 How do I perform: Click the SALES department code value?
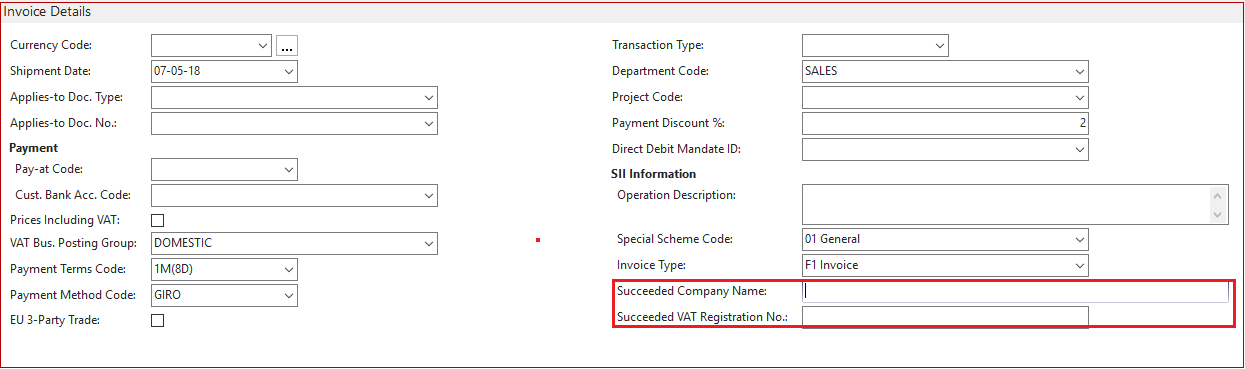coord(821,72)
